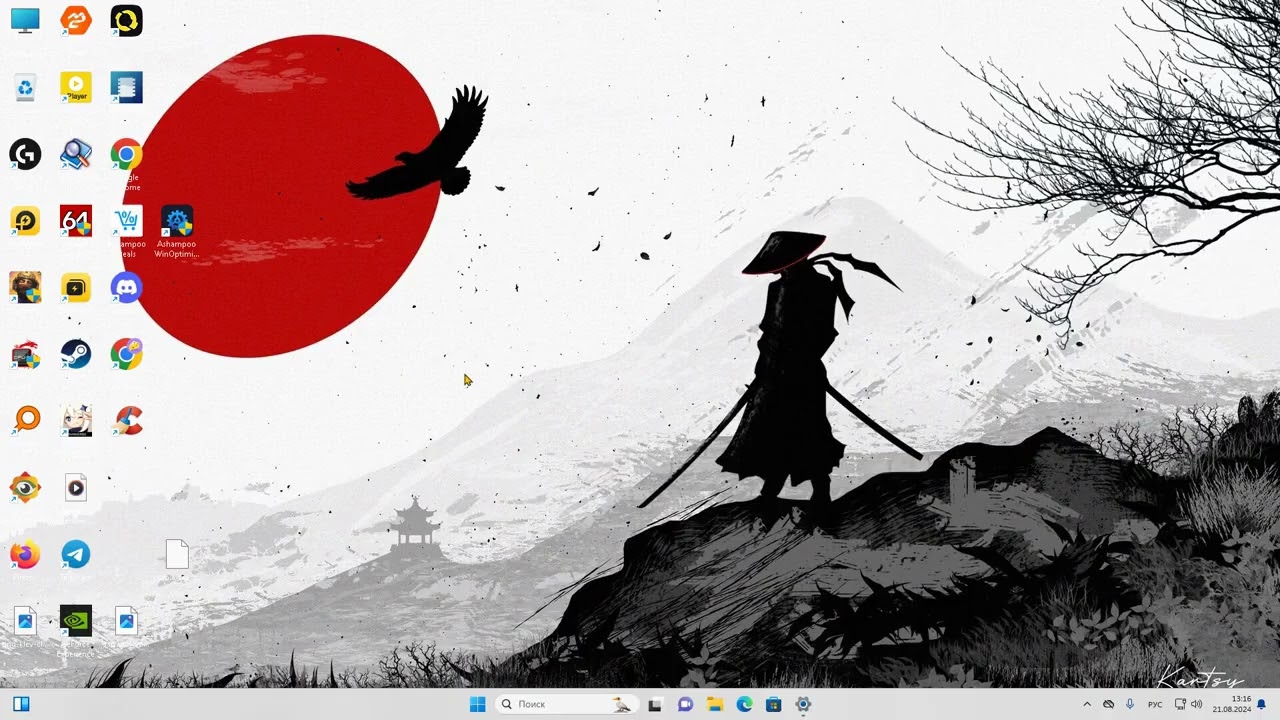Select the Recycle Bin desktop icon
1280x720 pixels.
click(25, 87)
